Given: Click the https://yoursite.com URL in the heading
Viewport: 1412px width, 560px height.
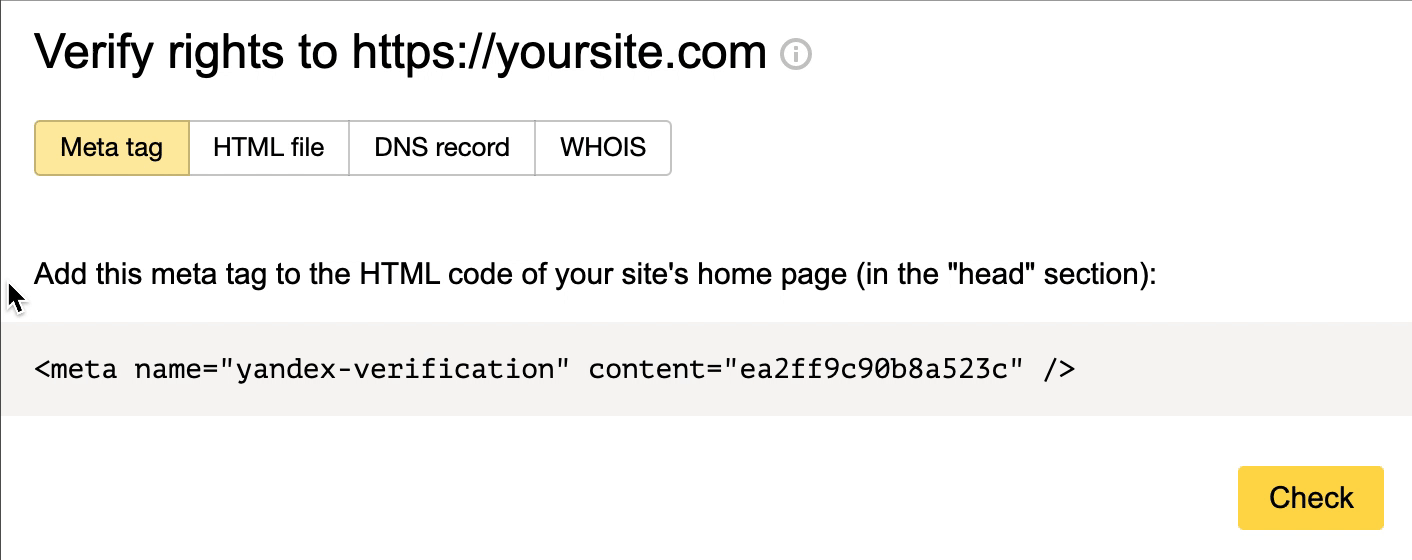Looking at the screenshot, I should click(x=559, y=53).
